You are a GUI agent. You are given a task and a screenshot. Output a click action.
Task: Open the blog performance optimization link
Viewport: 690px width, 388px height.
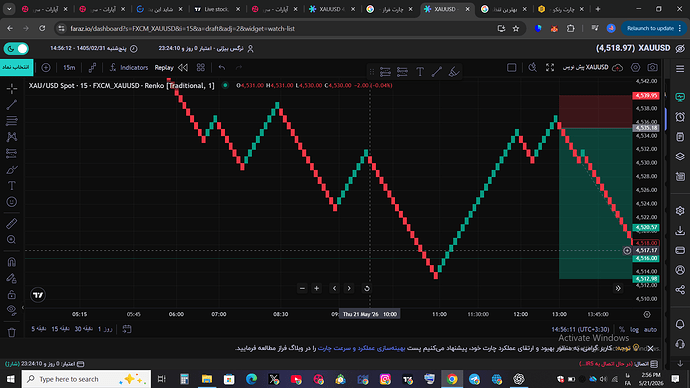[x=361, y=348]
